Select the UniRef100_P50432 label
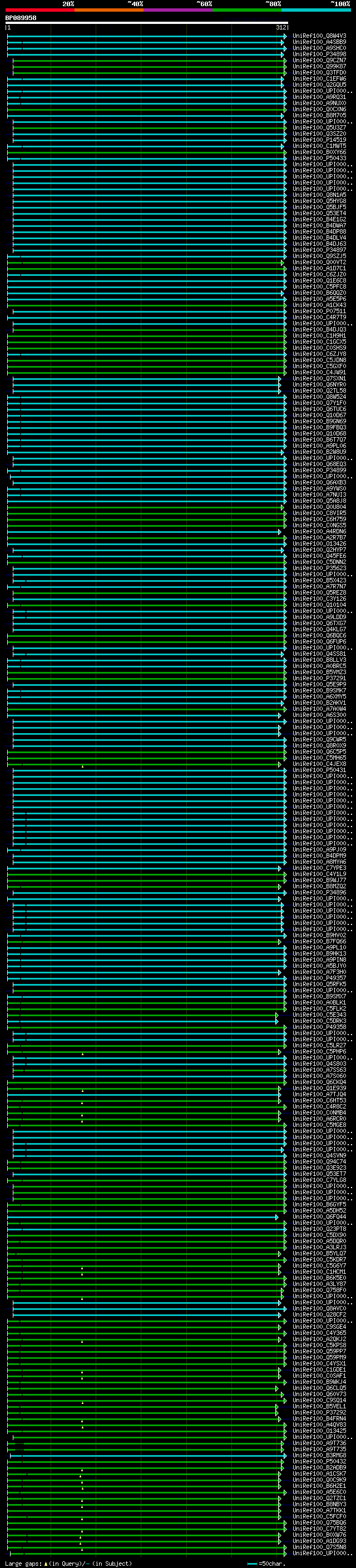 click(319, 1461)
